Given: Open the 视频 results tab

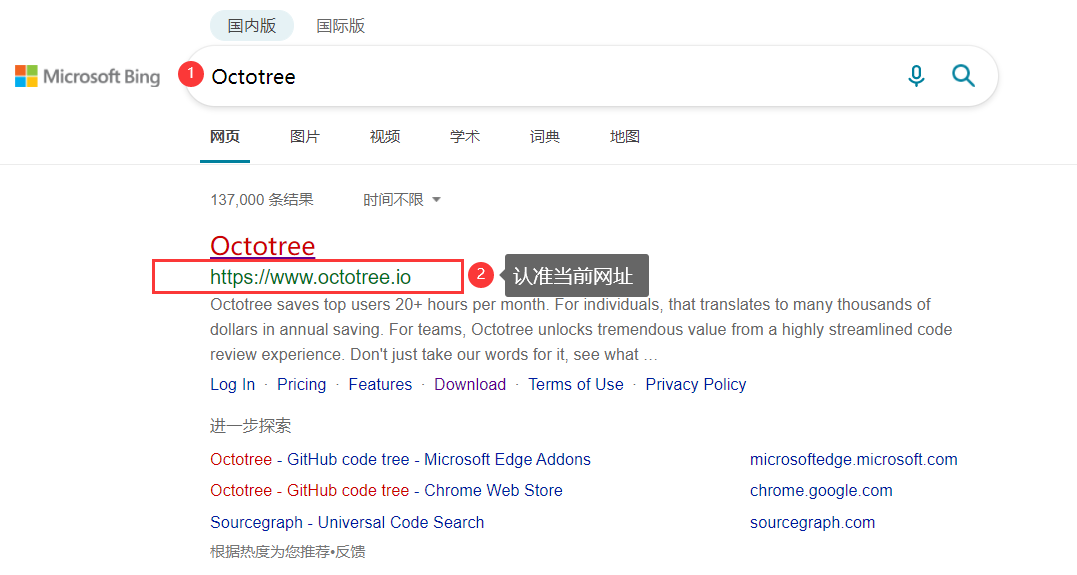Looking at the screenshot, I should tap(385, 137).
